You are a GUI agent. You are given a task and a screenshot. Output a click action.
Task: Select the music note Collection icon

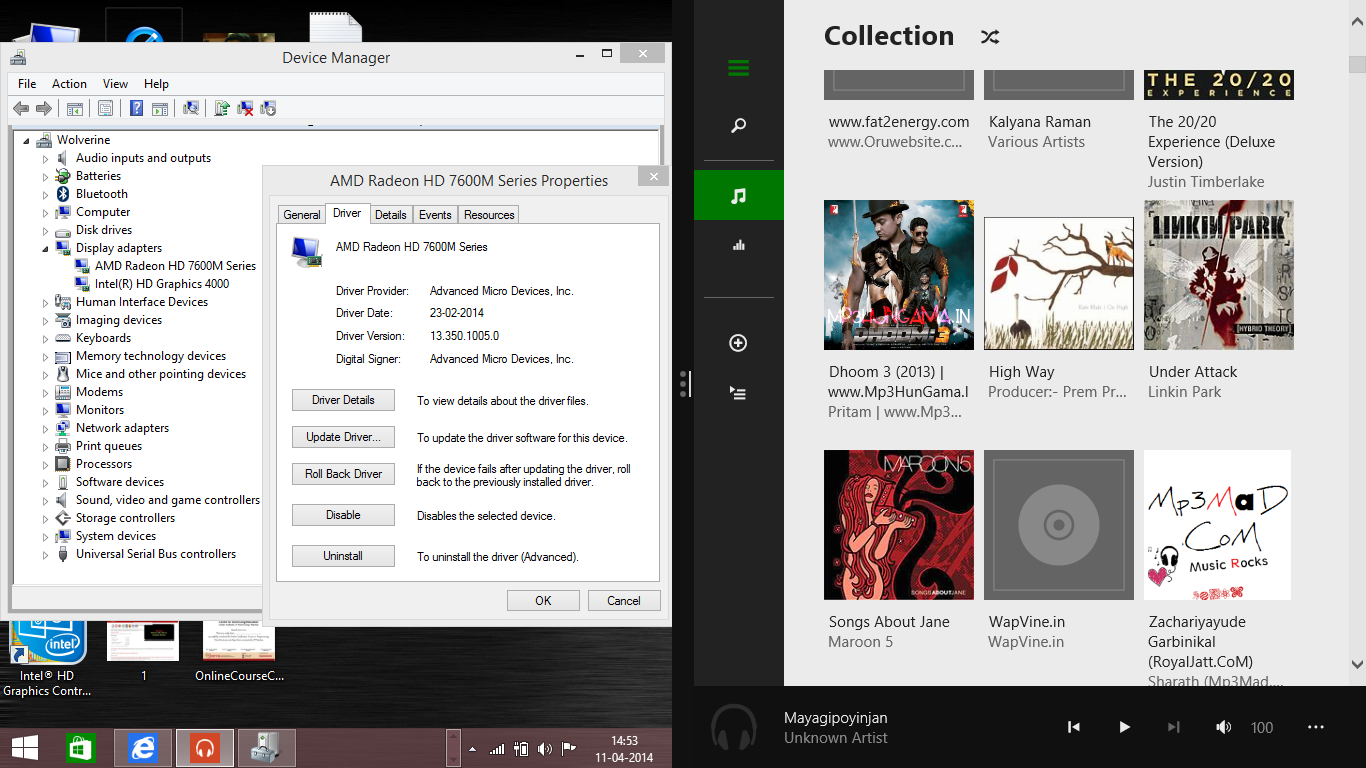[738, 195]
